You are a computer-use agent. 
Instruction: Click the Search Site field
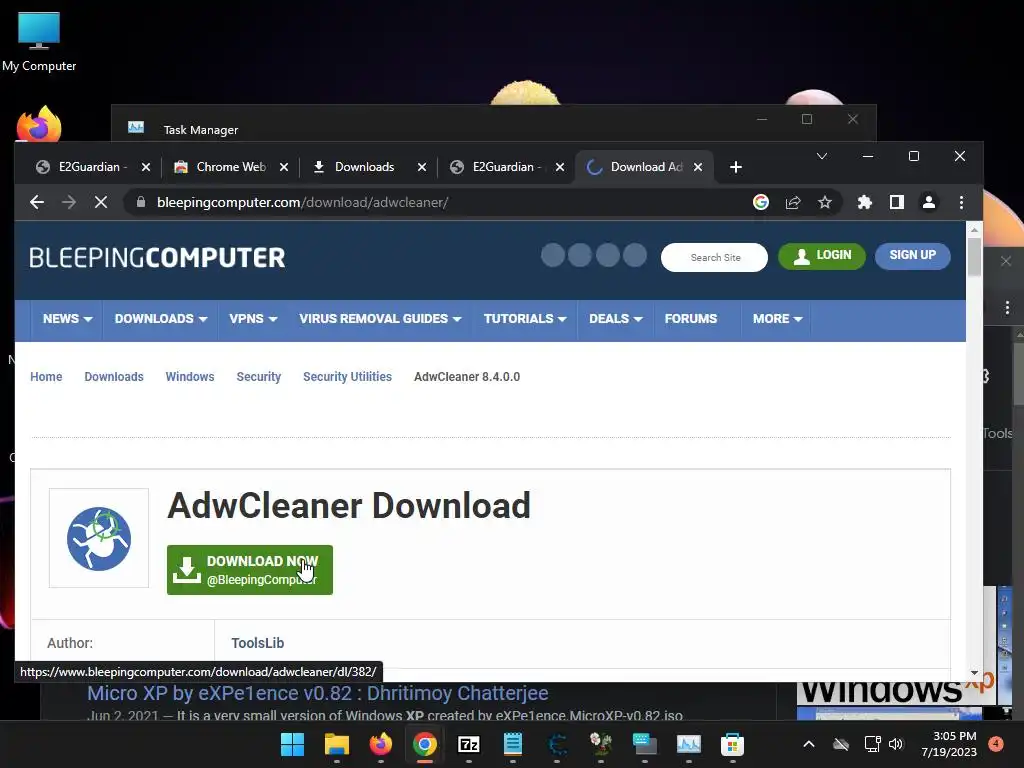point(714,257)
